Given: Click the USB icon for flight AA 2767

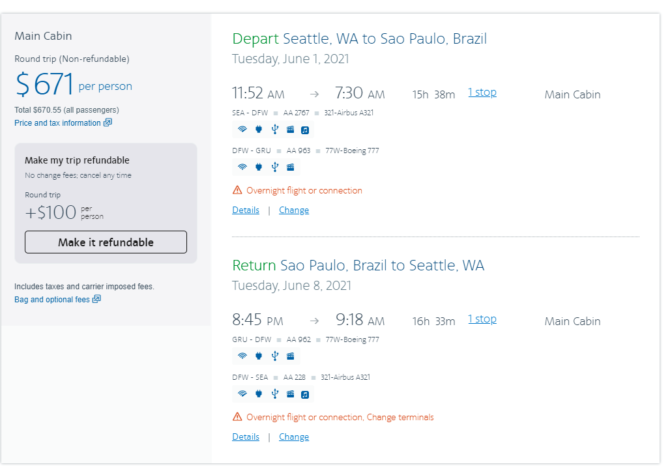Looking at the screenshot, I should point(275,129).
